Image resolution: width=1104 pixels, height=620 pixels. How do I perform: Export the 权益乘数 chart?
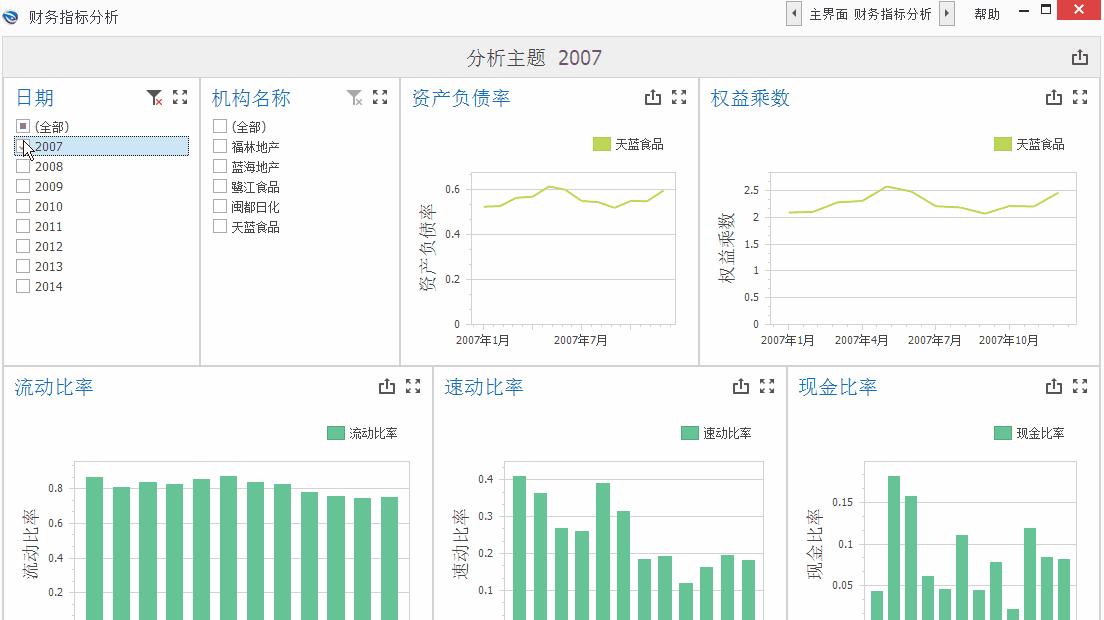click(x=1053, y=98)
